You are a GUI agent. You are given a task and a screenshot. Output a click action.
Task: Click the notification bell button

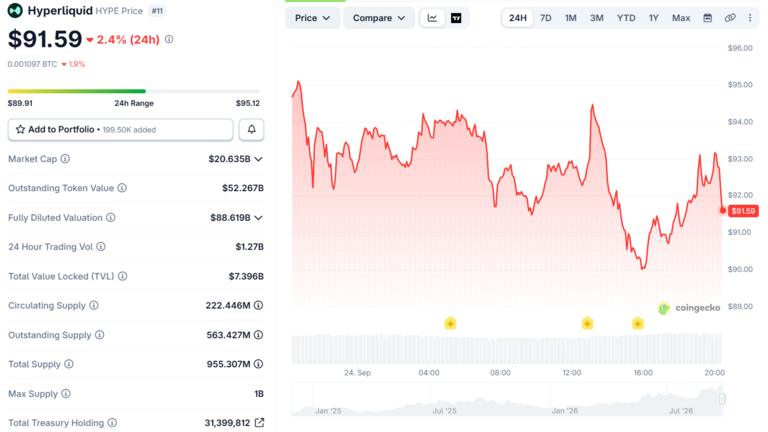click(251, 129)
